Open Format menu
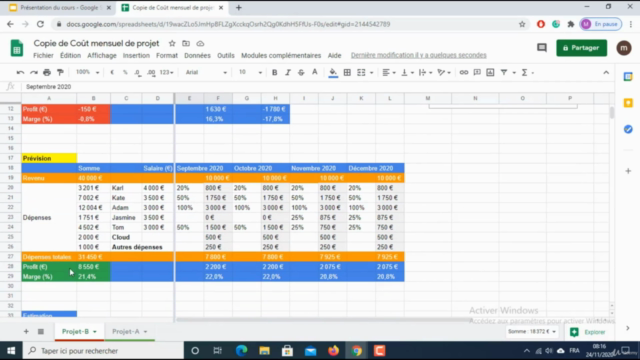The width and height of the screenshot is (640, 360). click(167, 56)
